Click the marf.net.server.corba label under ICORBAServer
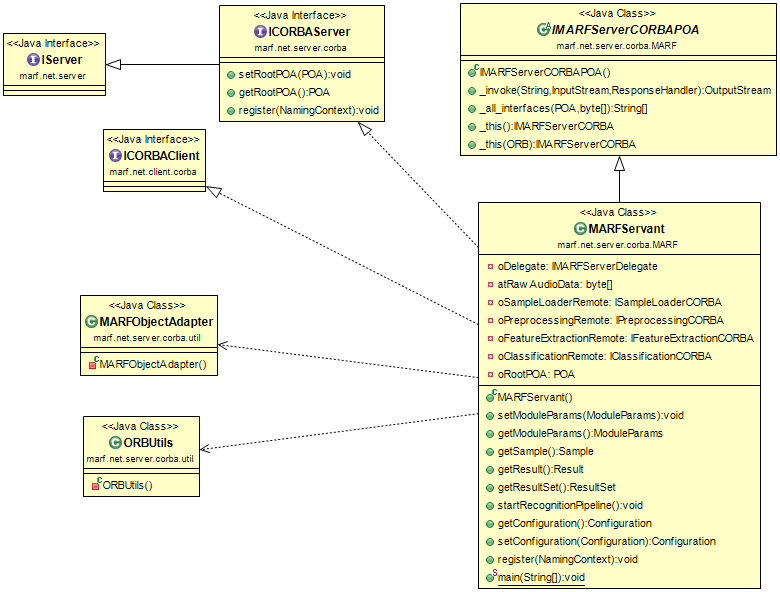780x592 pixels. pos(300,48)
